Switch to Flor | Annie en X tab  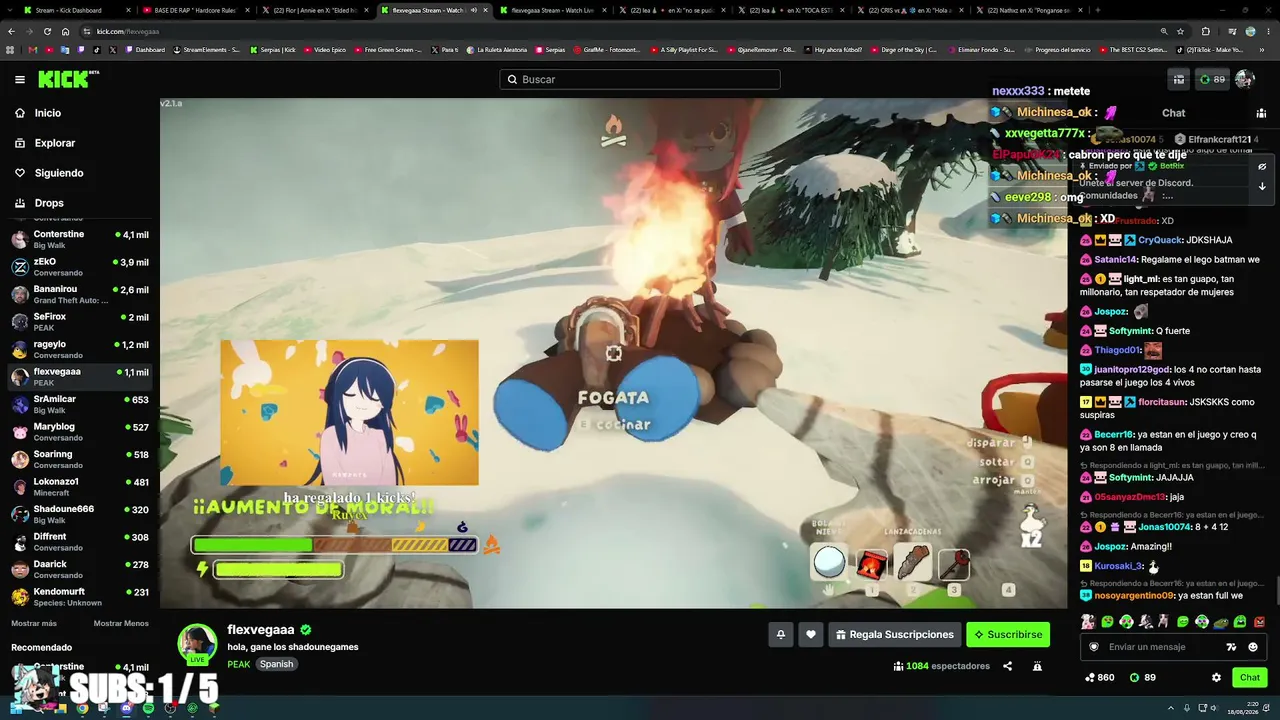point(315,10)
